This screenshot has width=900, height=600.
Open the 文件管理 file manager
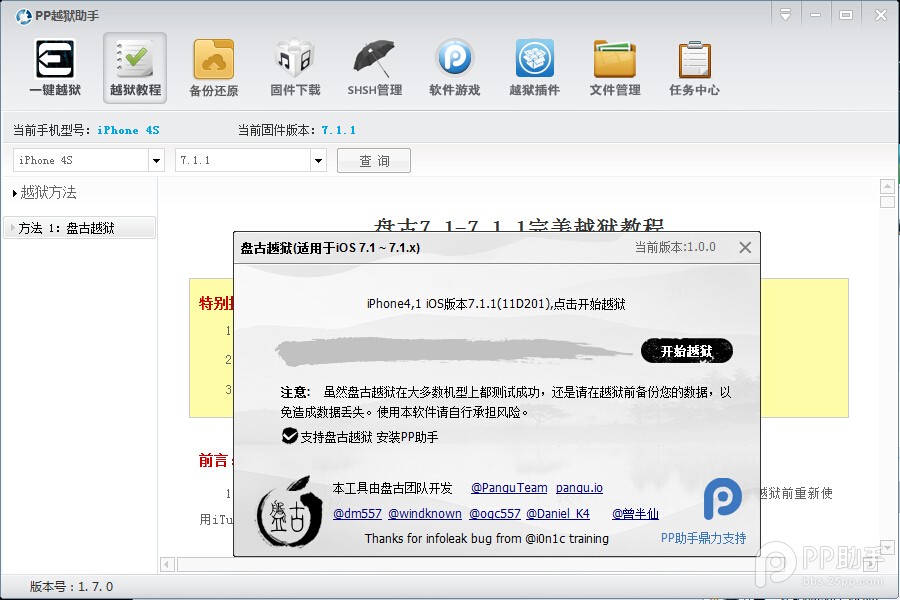(614, 67)
